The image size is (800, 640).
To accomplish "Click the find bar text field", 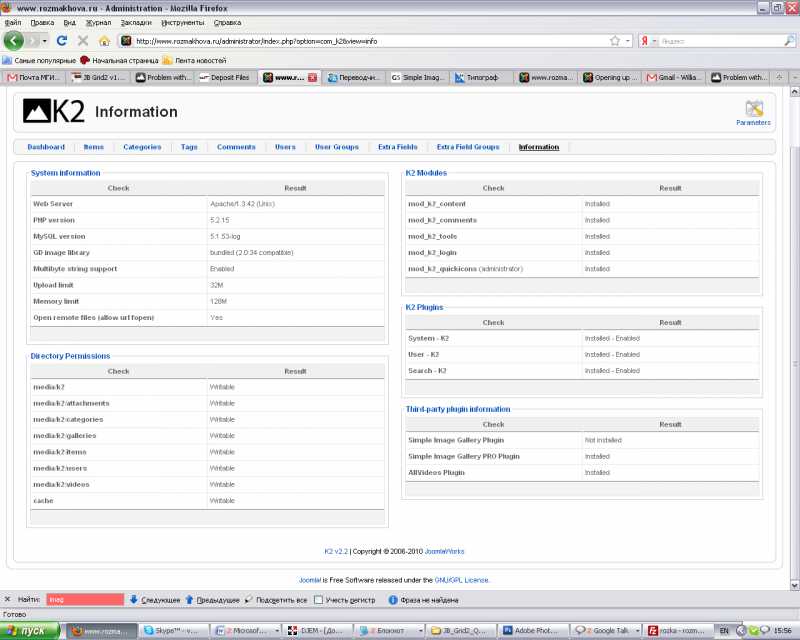I will click(x=85, y=600).
